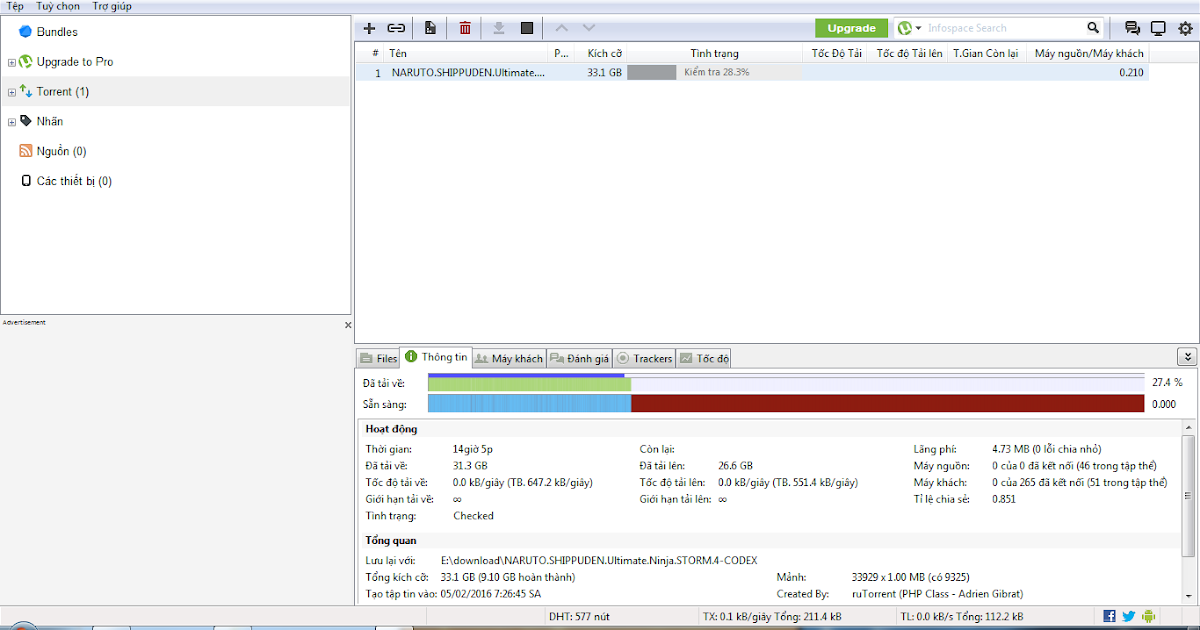Stop the torrent using the square stop icon
Screen dimensions: 1200x630
pos(527,27)
